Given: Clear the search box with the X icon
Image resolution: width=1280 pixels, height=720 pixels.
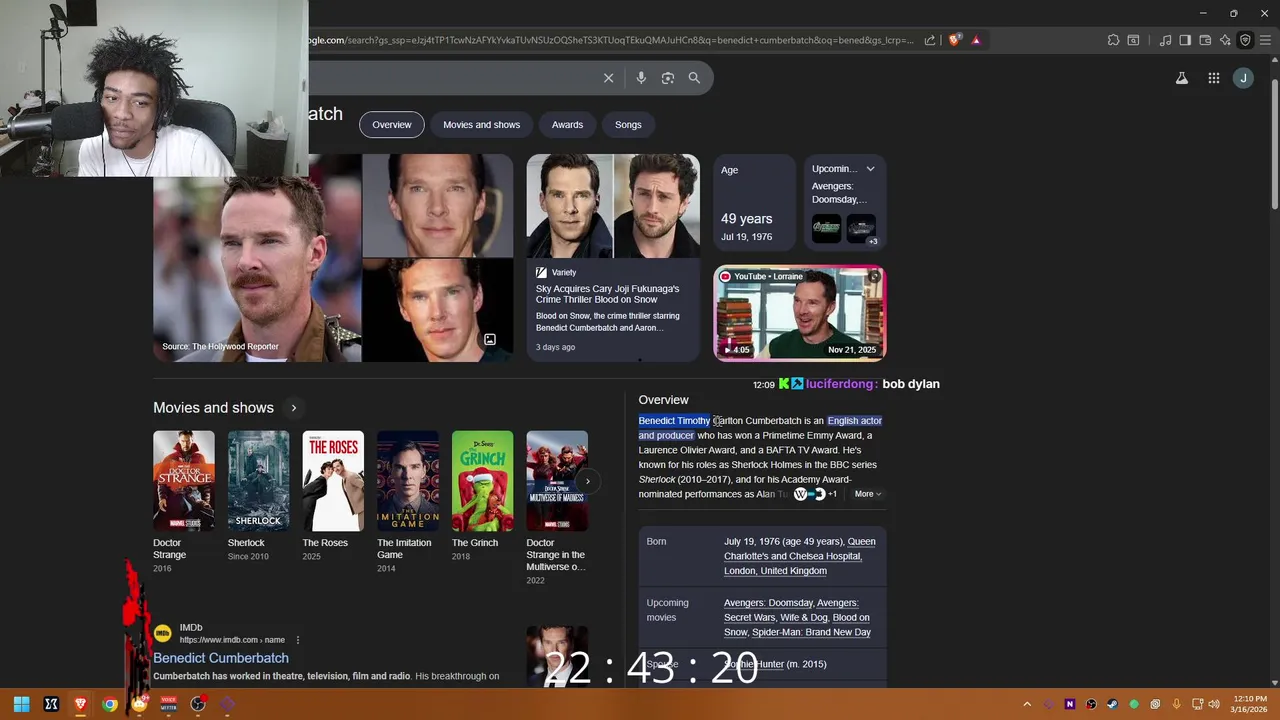Looking at the screenshot, I should (608, 78).
